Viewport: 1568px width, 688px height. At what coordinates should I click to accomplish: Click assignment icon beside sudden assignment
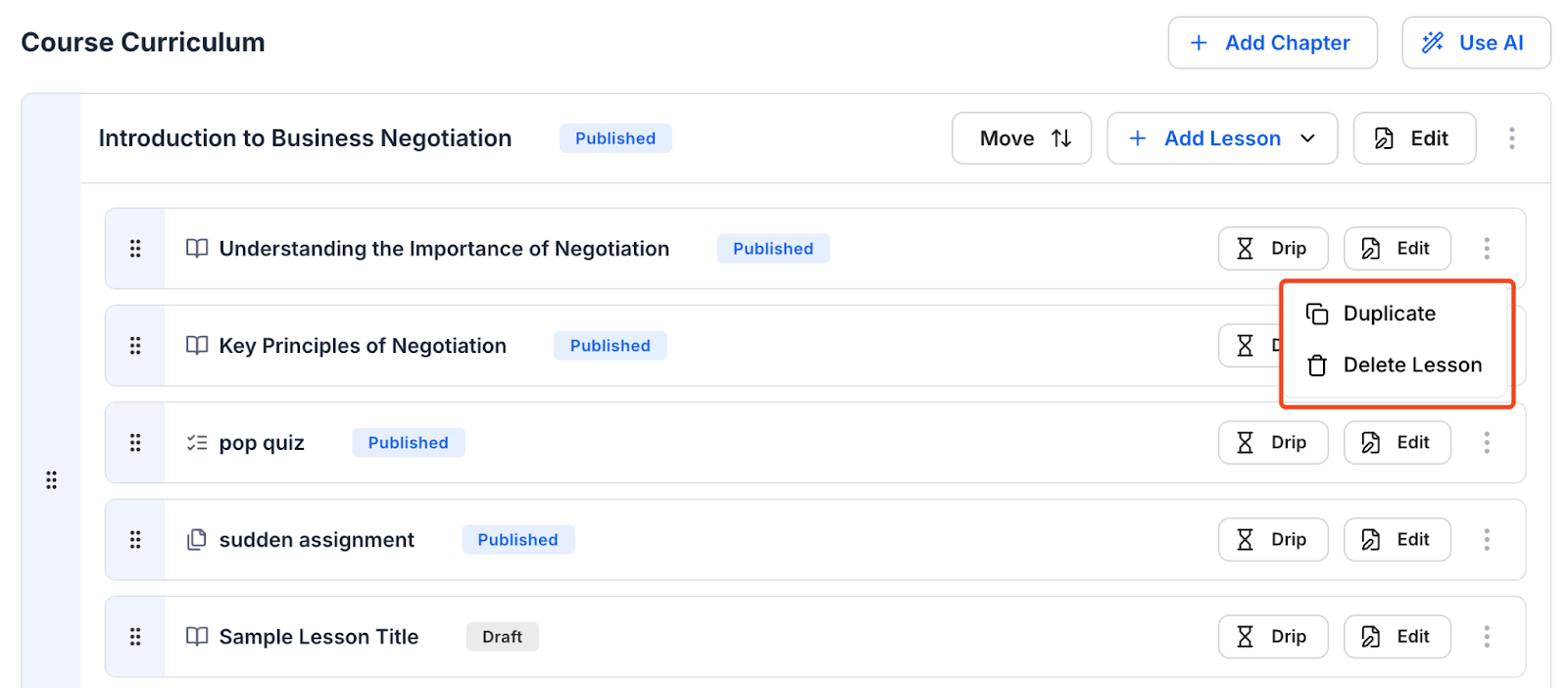[x=197, y=540]
